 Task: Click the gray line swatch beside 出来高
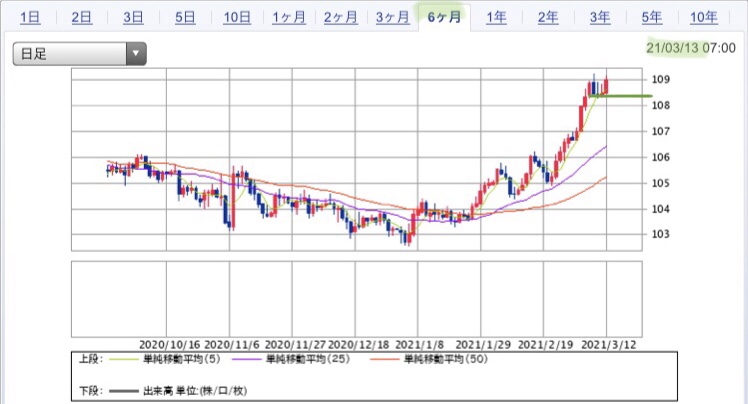(x=124, y=391)
